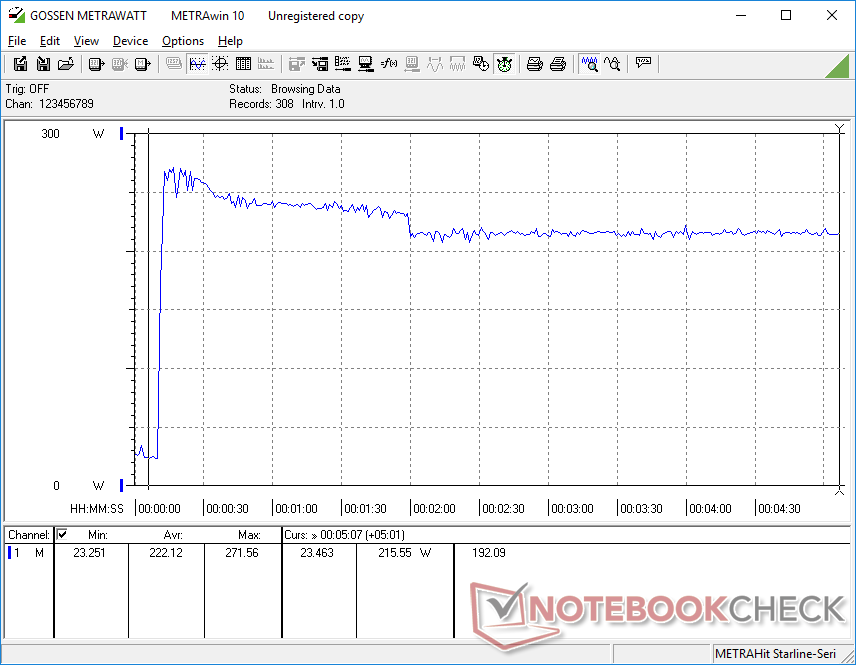Toggle the waveform zoom magnifier icon
The width and height of the screenshot is (856, 665).
pos(590,64)
